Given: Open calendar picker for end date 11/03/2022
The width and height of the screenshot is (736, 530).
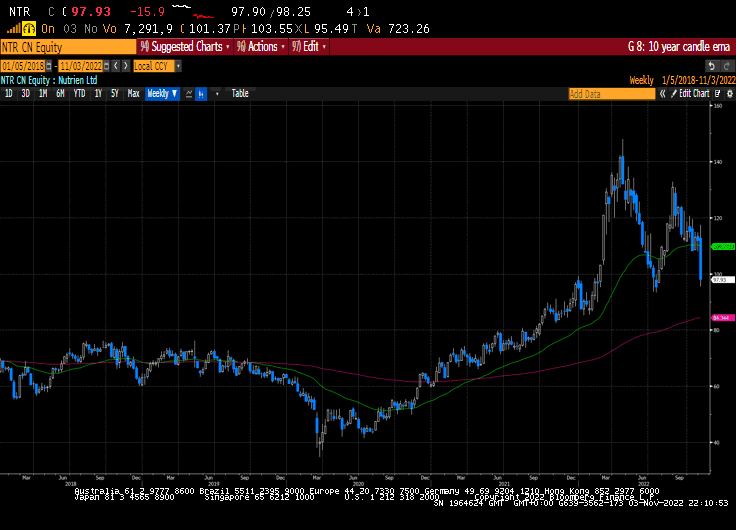Looking at the screenshot, I should coord(107,66).
